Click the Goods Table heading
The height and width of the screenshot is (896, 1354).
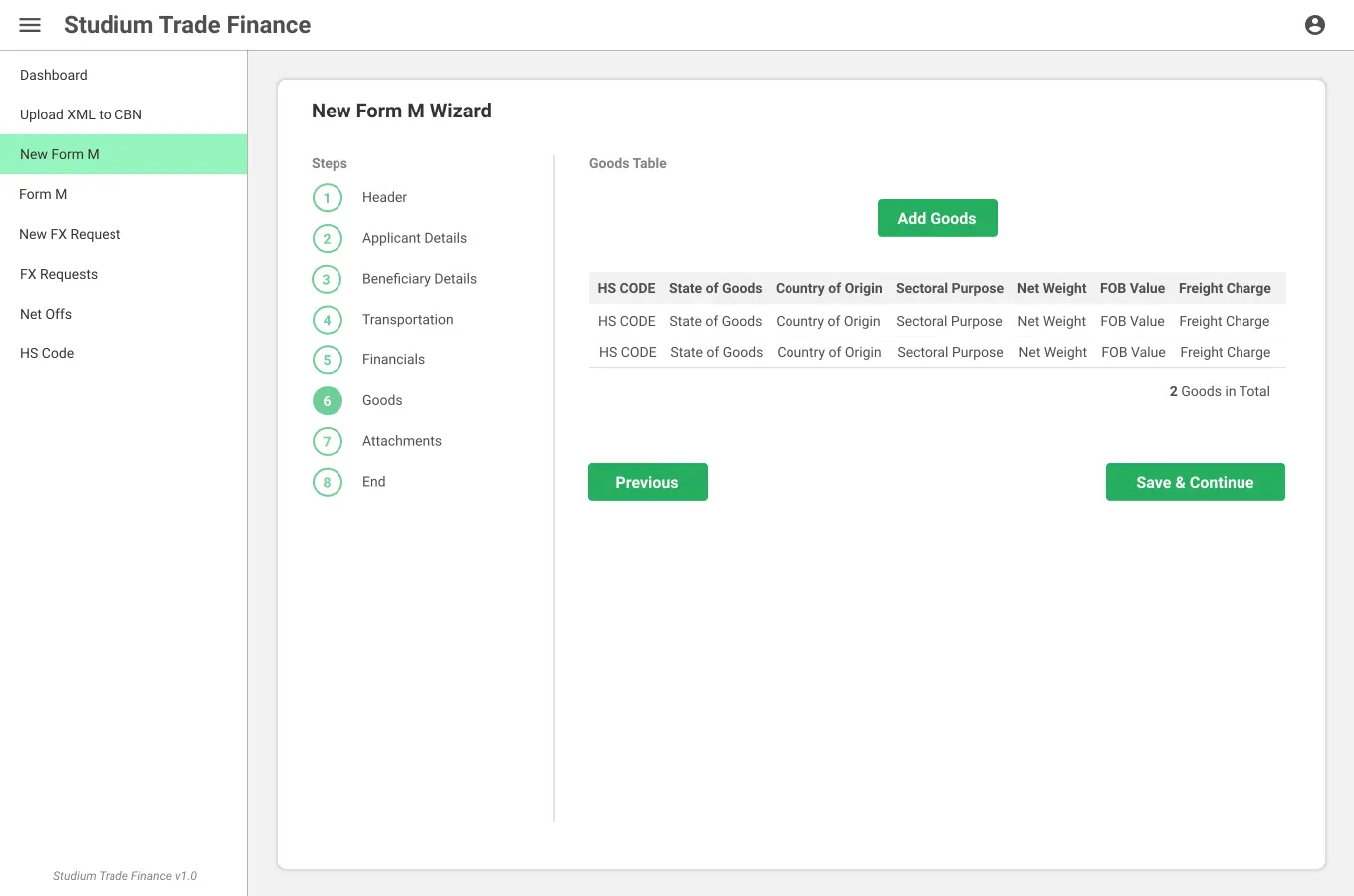628,163
